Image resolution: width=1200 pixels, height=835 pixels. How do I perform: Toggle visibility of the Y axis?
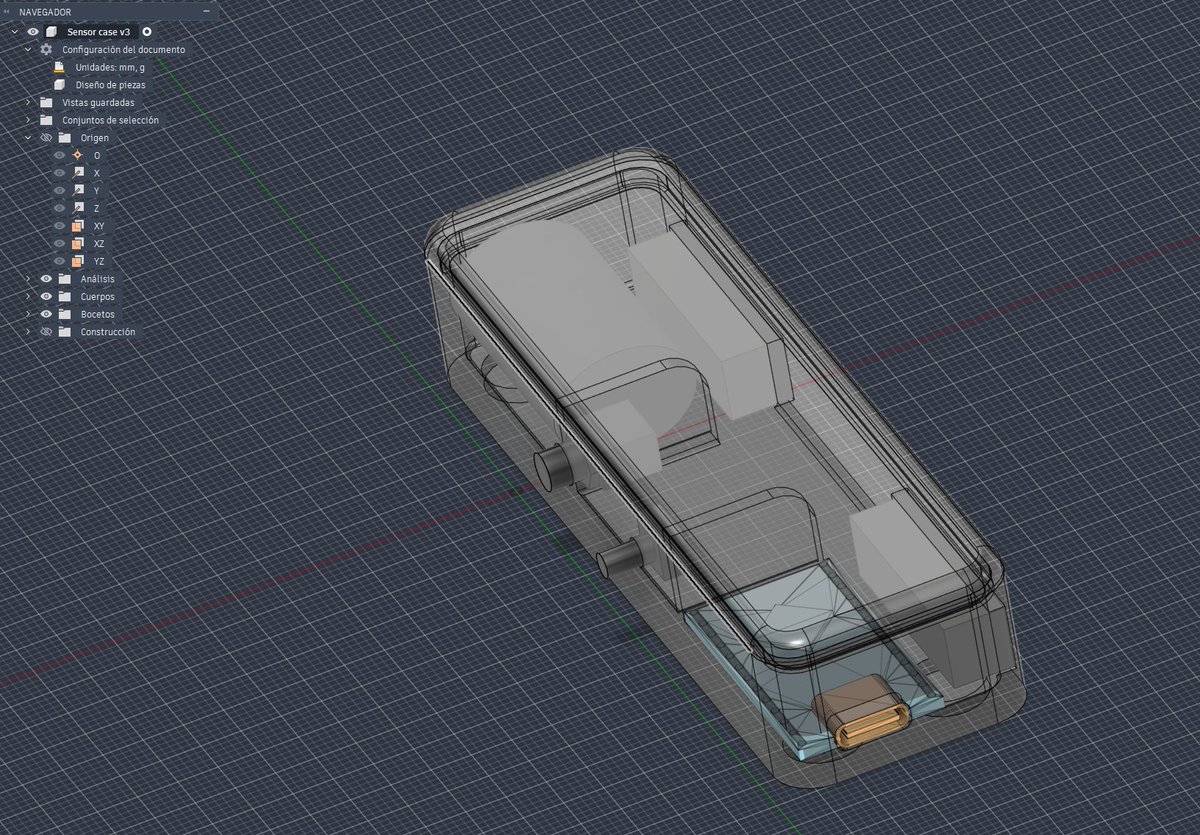pos(59,190)
